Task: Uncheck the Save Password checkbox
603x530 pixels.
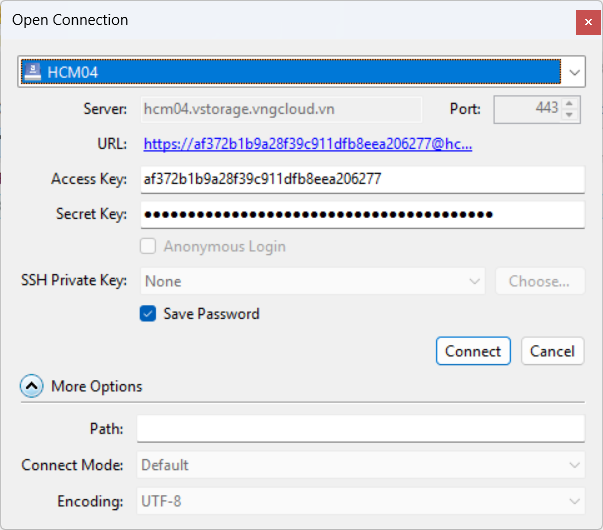Action: 149,314
